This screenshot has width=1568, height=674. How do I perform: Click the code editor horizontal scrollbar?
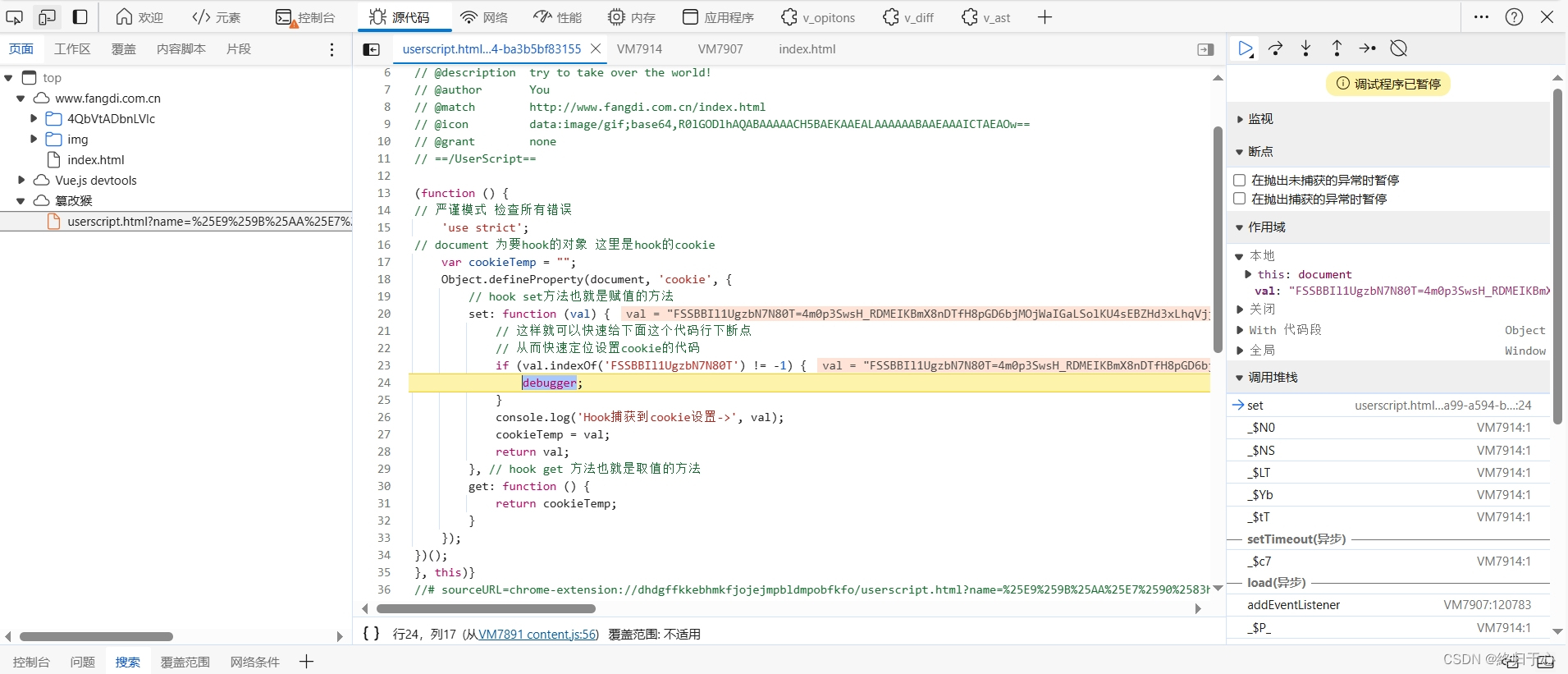486,608
